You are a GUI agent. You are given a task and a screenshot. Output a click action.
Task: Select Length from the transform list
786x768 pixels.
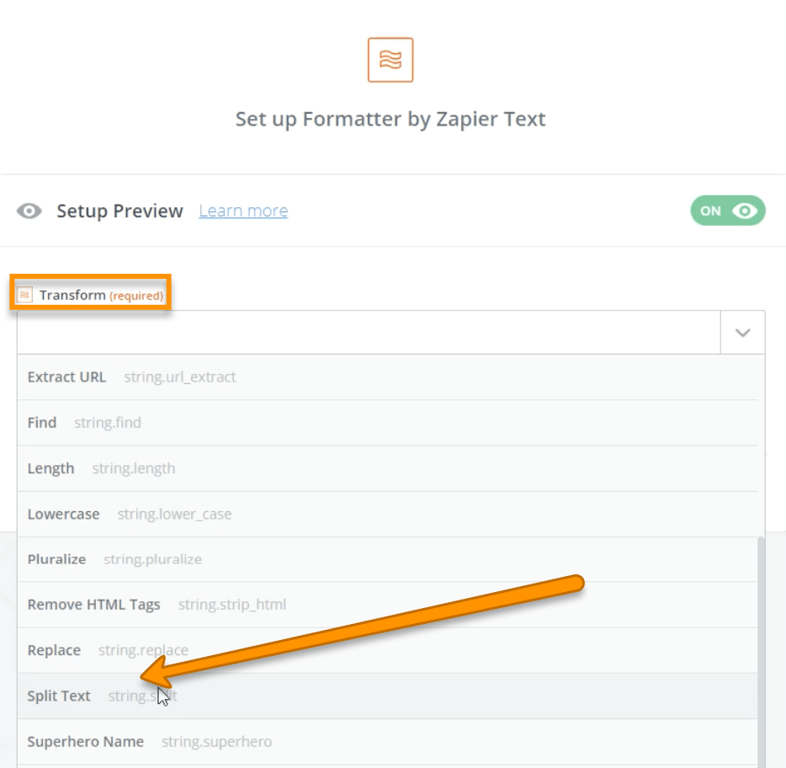pyautogui.click(x=51, y=468)
